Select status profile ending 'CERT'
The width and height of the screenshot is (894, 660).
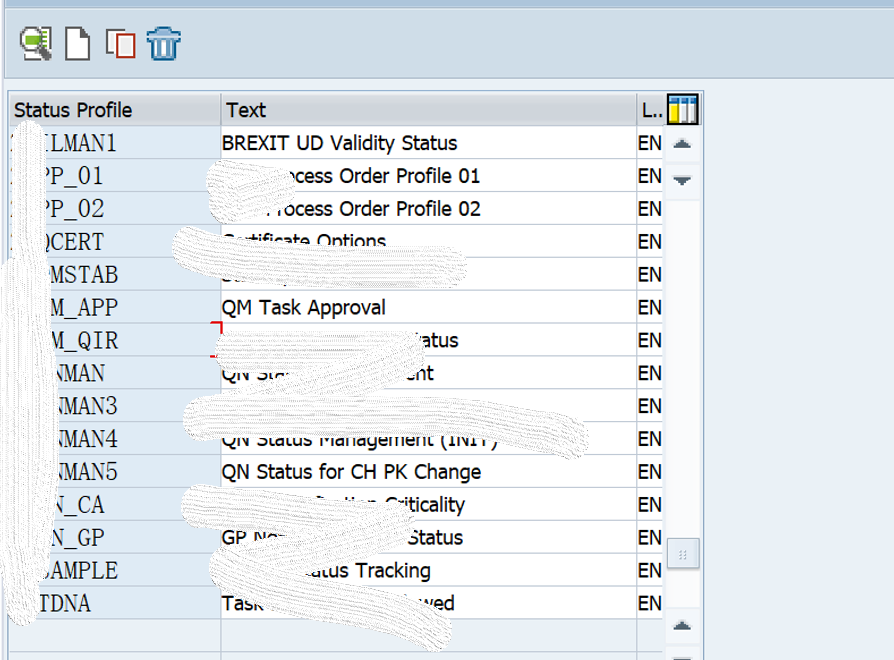point(115,242)
